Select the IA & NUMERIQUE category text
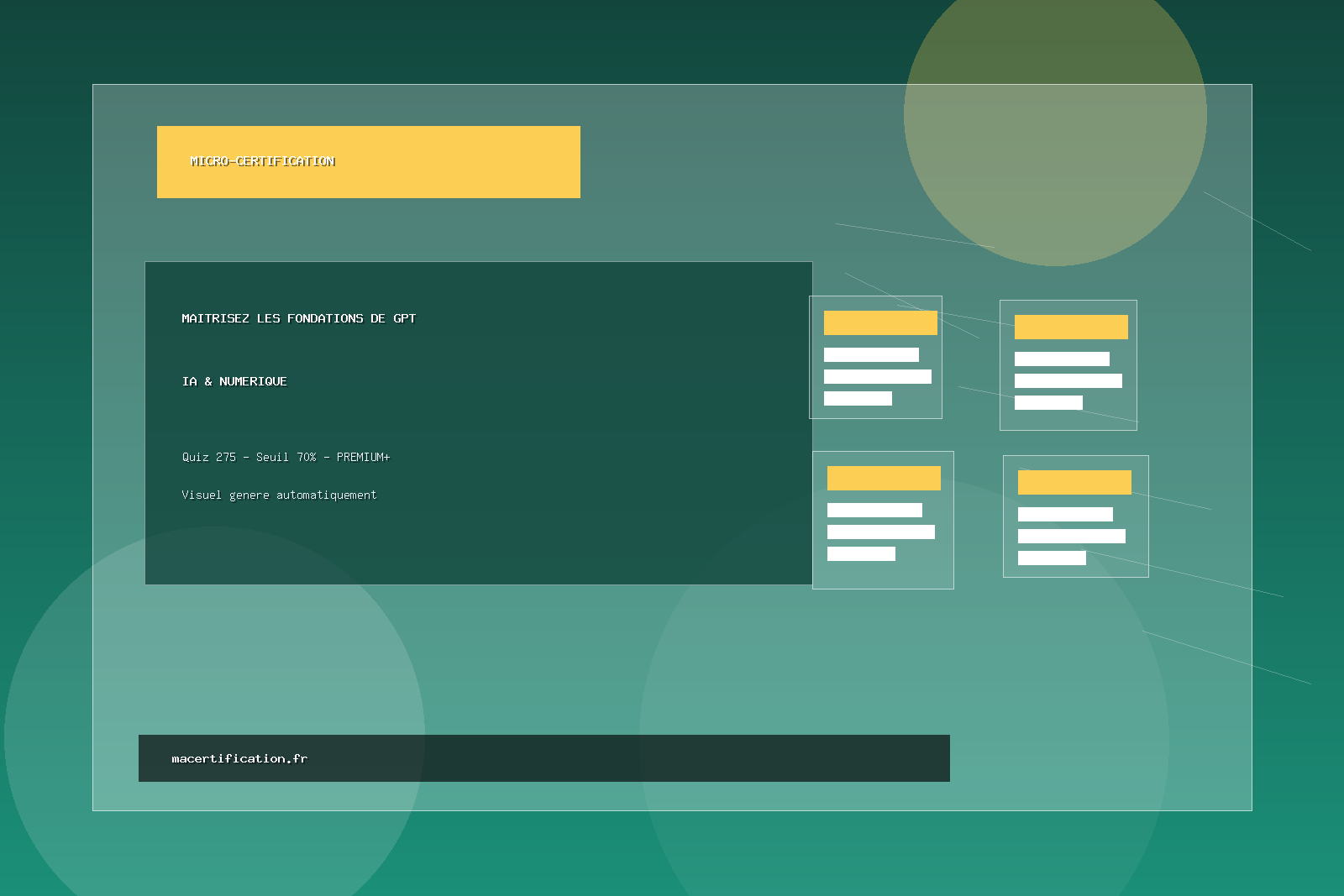1344x896 pixels. [234, 381]
